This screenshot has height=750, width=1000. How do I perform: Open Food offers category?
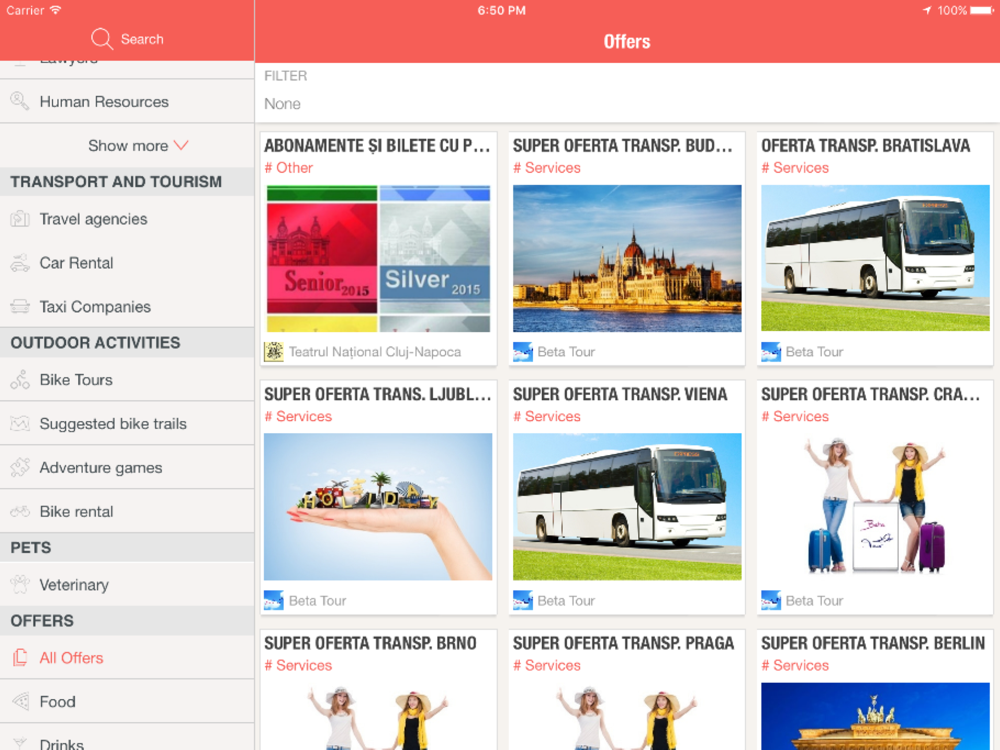[128, 702]
